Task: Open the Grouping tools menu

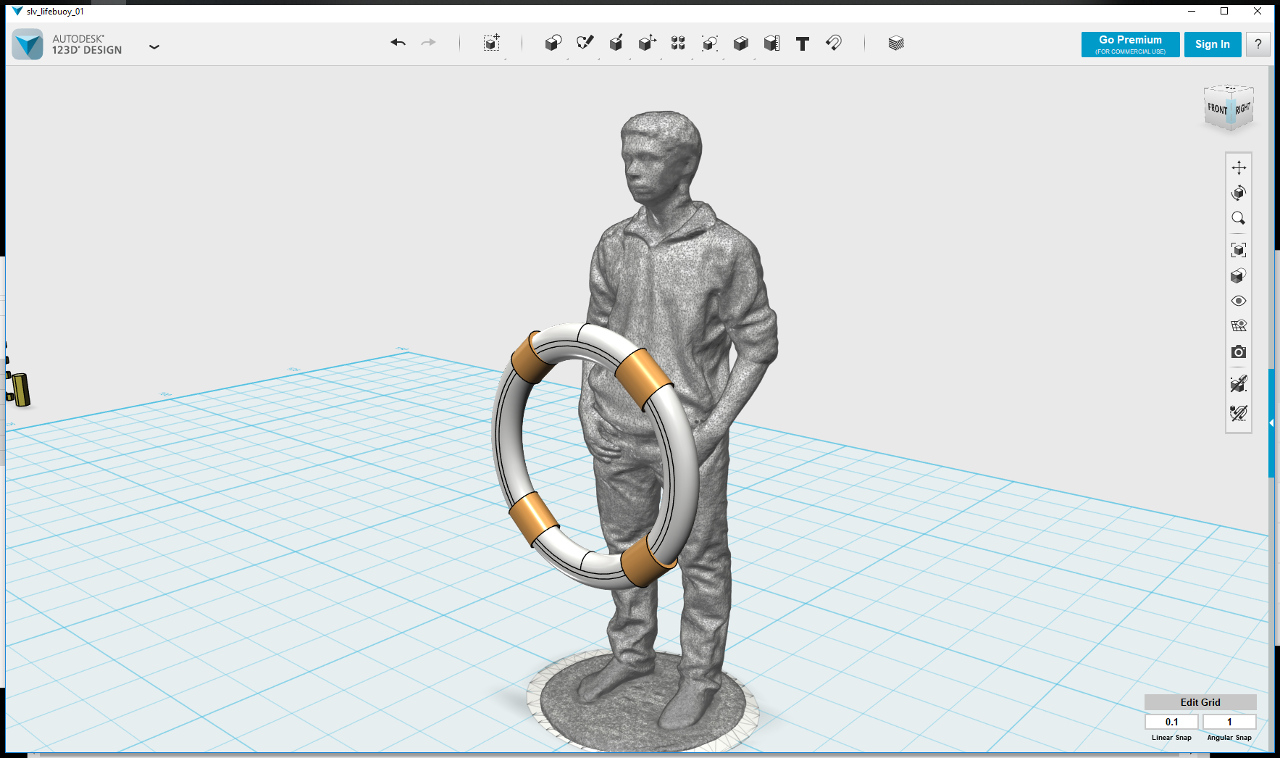Action: (x=709, y=43)
